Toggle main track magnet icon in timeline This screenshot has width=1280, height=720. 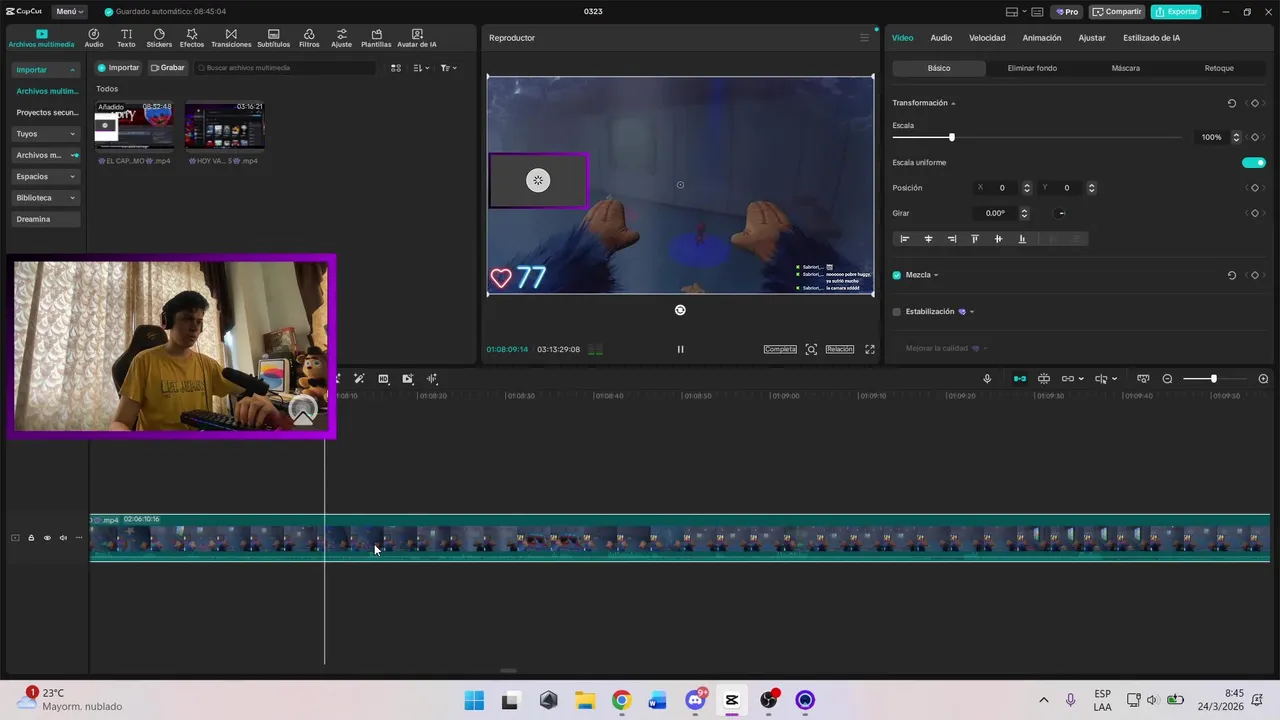[1019, 379]
